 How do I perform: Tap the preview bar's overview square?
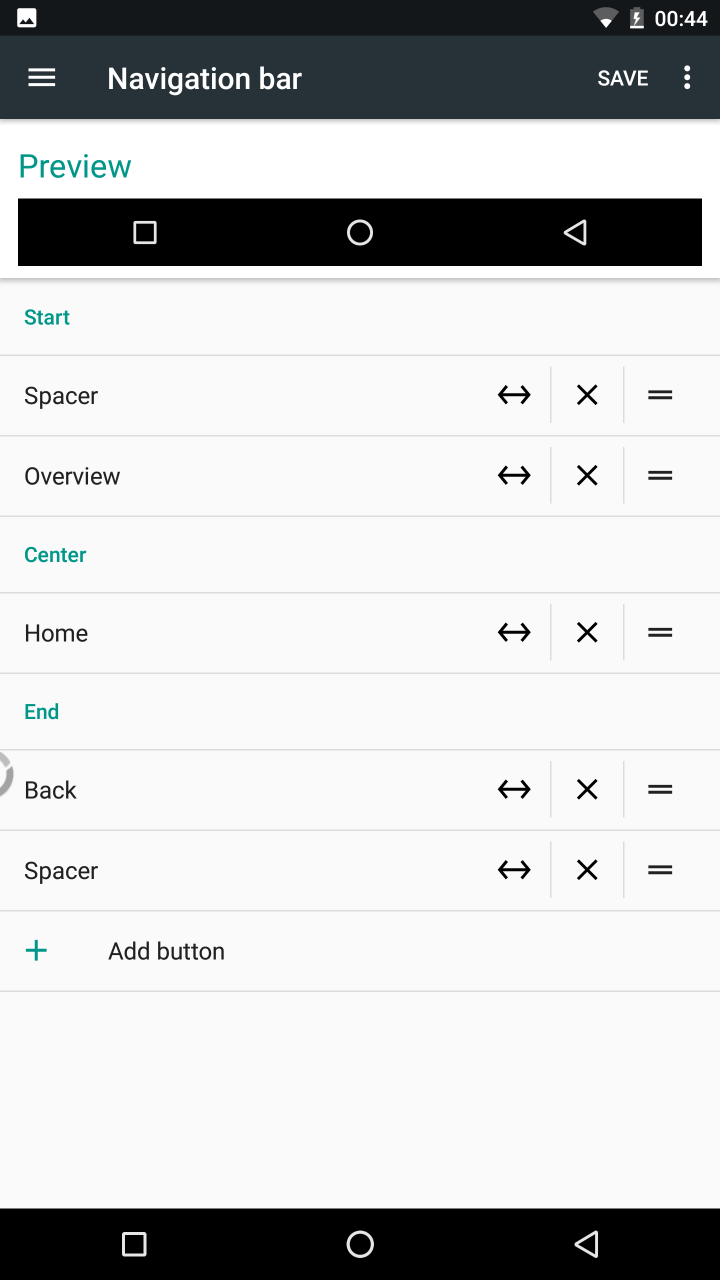click(145, 233)
